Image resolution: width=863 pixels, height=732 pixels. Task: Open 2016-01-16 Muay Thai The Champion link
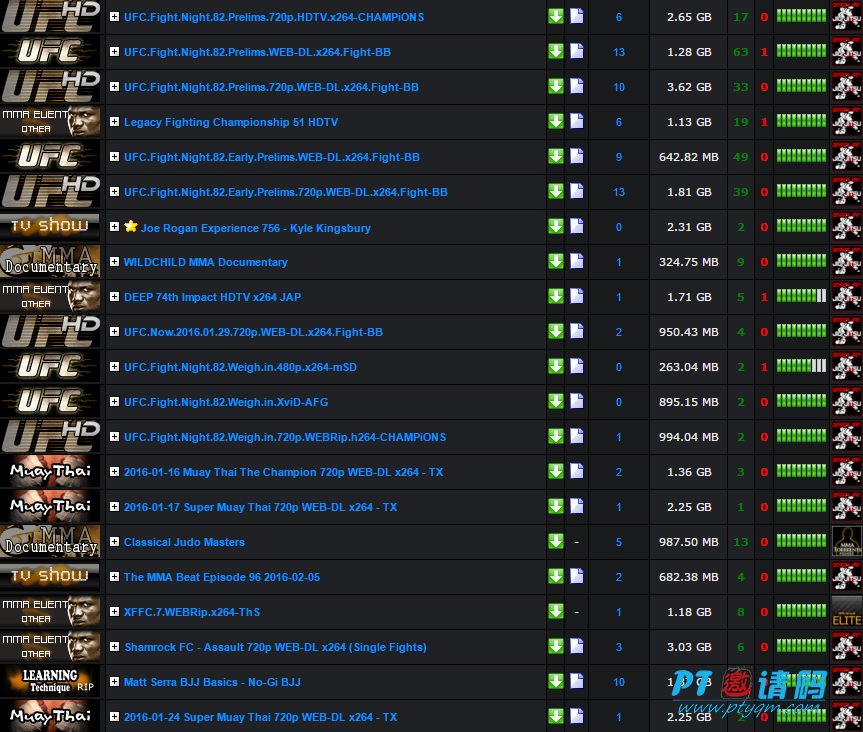click(x=283, y=472)
